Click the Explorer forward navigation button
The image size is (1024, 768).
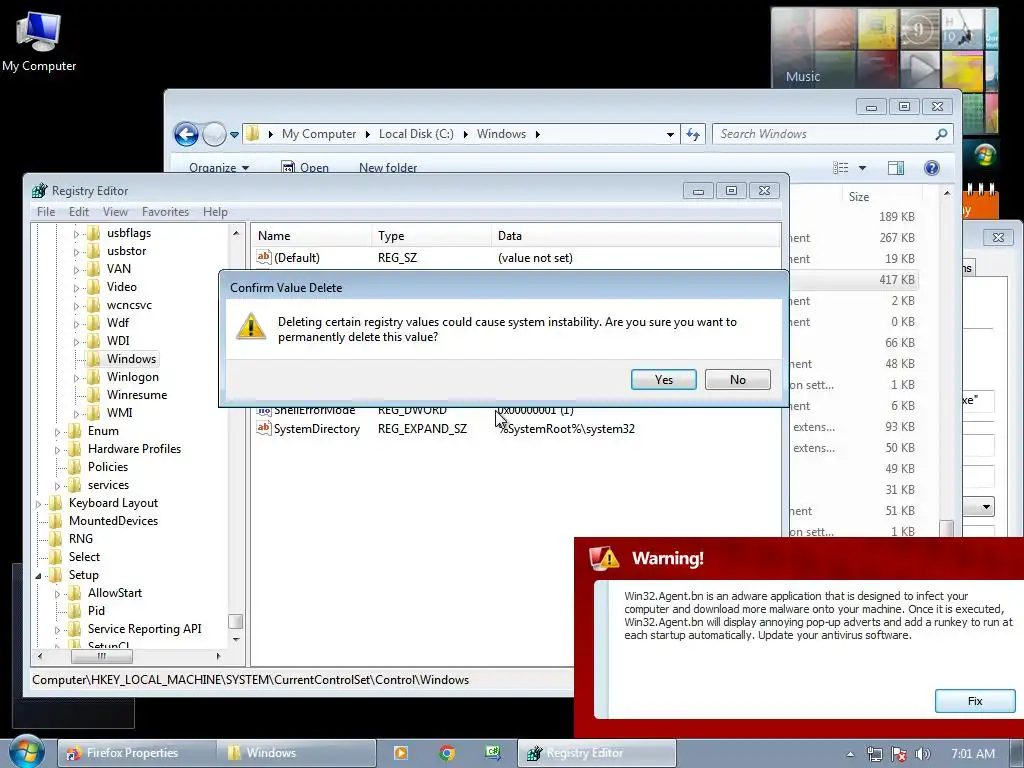[214, 135]
